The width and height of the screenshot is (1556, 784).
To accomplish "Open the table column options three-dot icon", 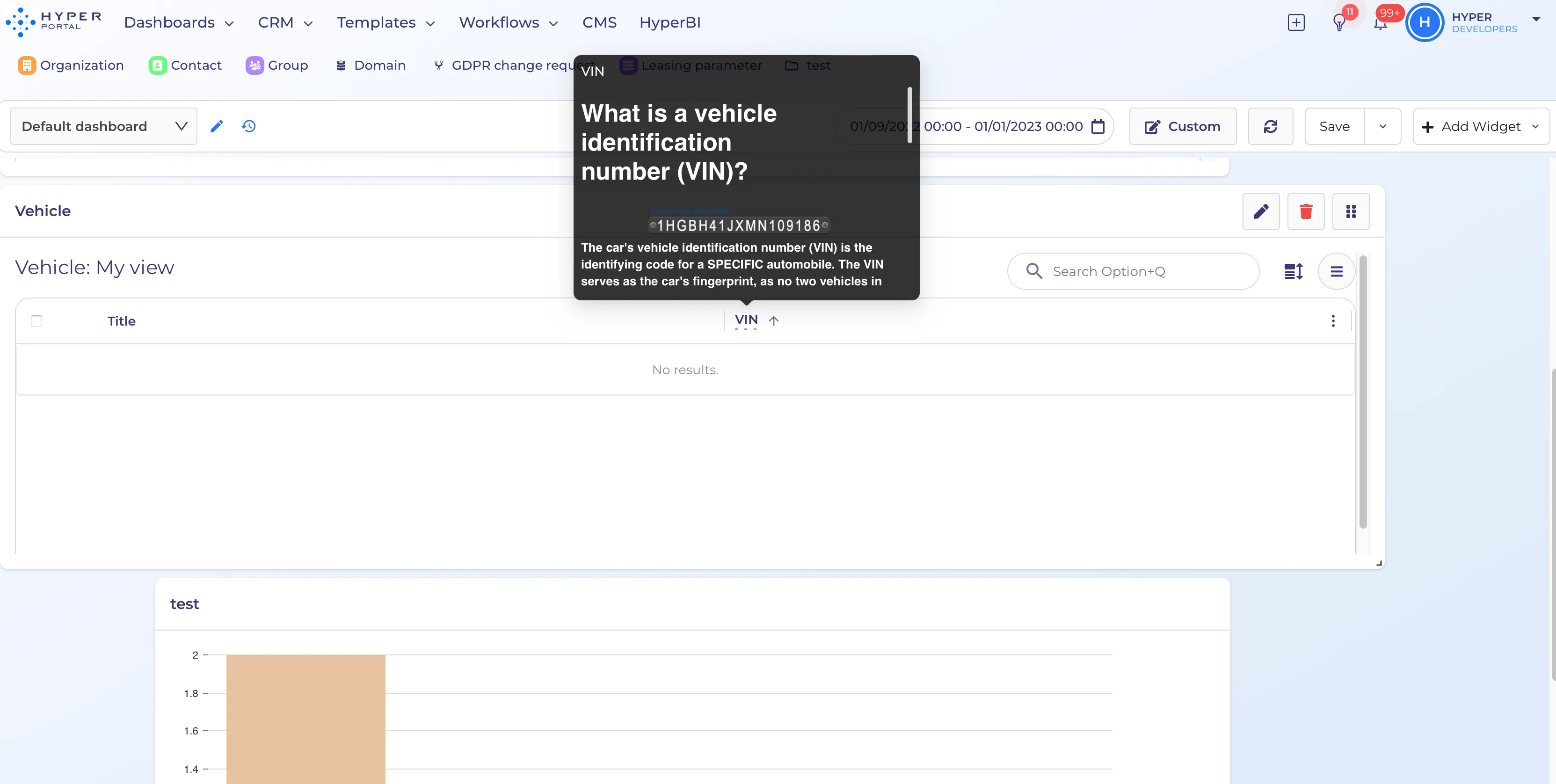I will [1332, 321].
